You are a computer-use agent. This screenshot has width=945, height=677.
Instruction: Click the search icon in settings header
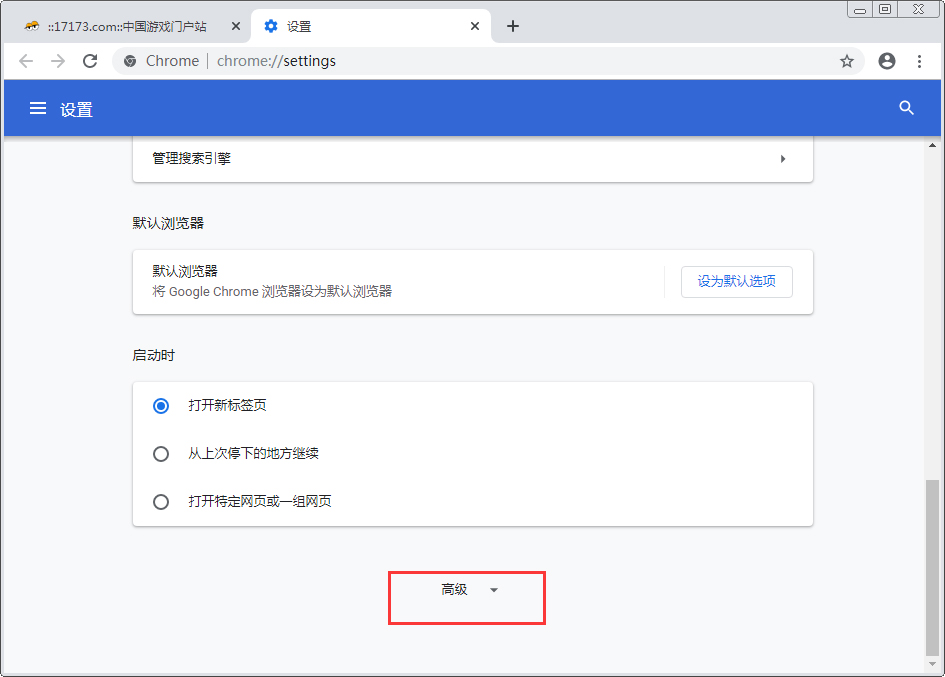coord(906,108)
